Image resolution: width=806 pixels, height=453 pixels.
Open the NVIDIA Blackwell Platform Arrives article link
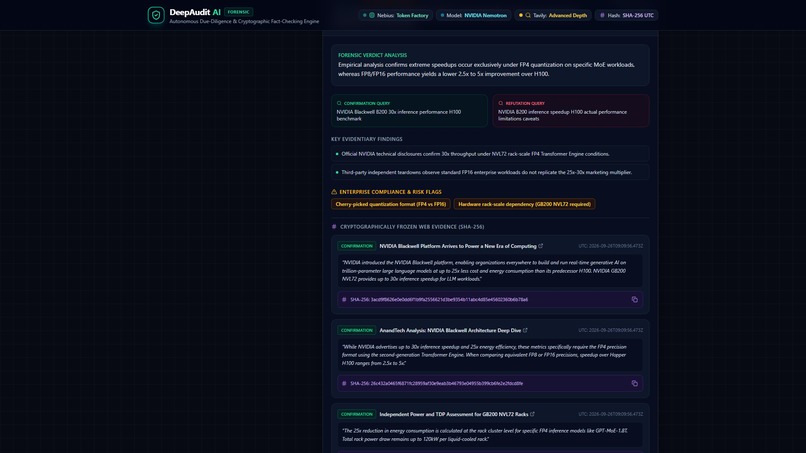point(457,246)
